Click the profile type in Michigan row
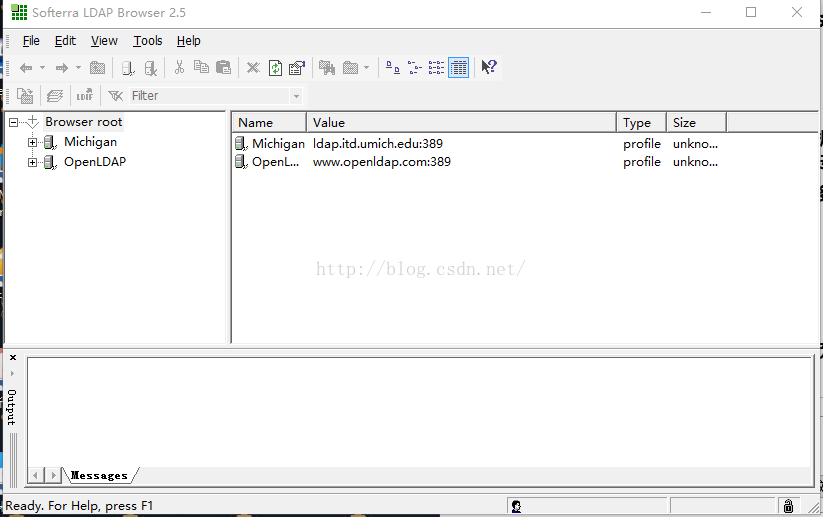 tap(641, 144)
